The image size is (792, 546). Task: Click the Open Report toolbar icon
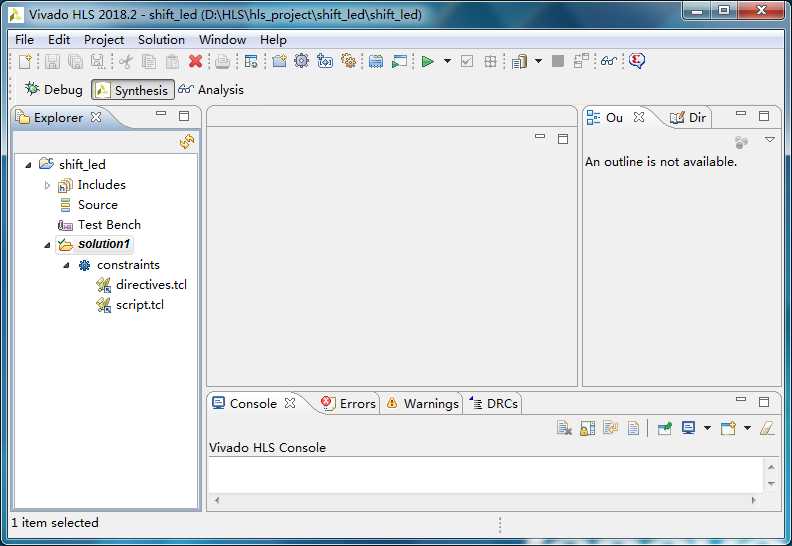[x=519, y=61]
